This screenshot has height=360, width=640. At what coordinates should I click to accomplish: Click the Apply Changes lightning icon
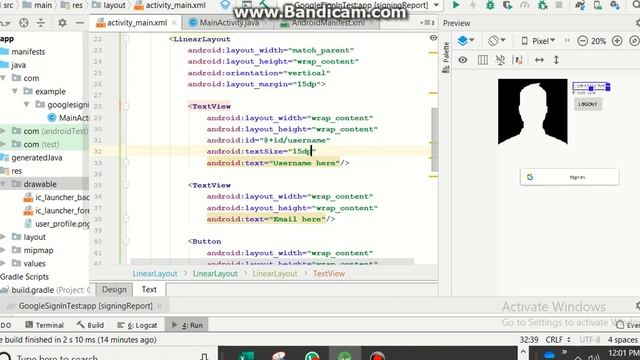[473, 5]
